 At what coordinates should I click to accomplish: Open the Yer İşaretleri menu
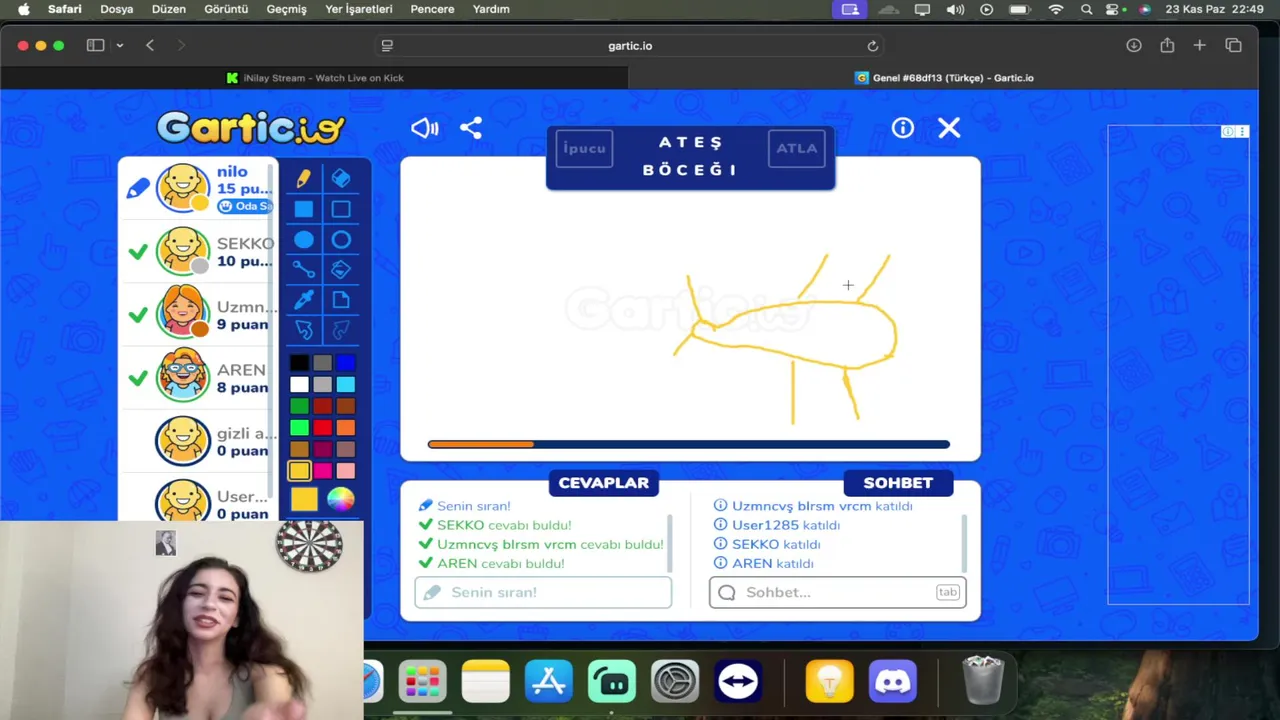[x=359, y=9]
